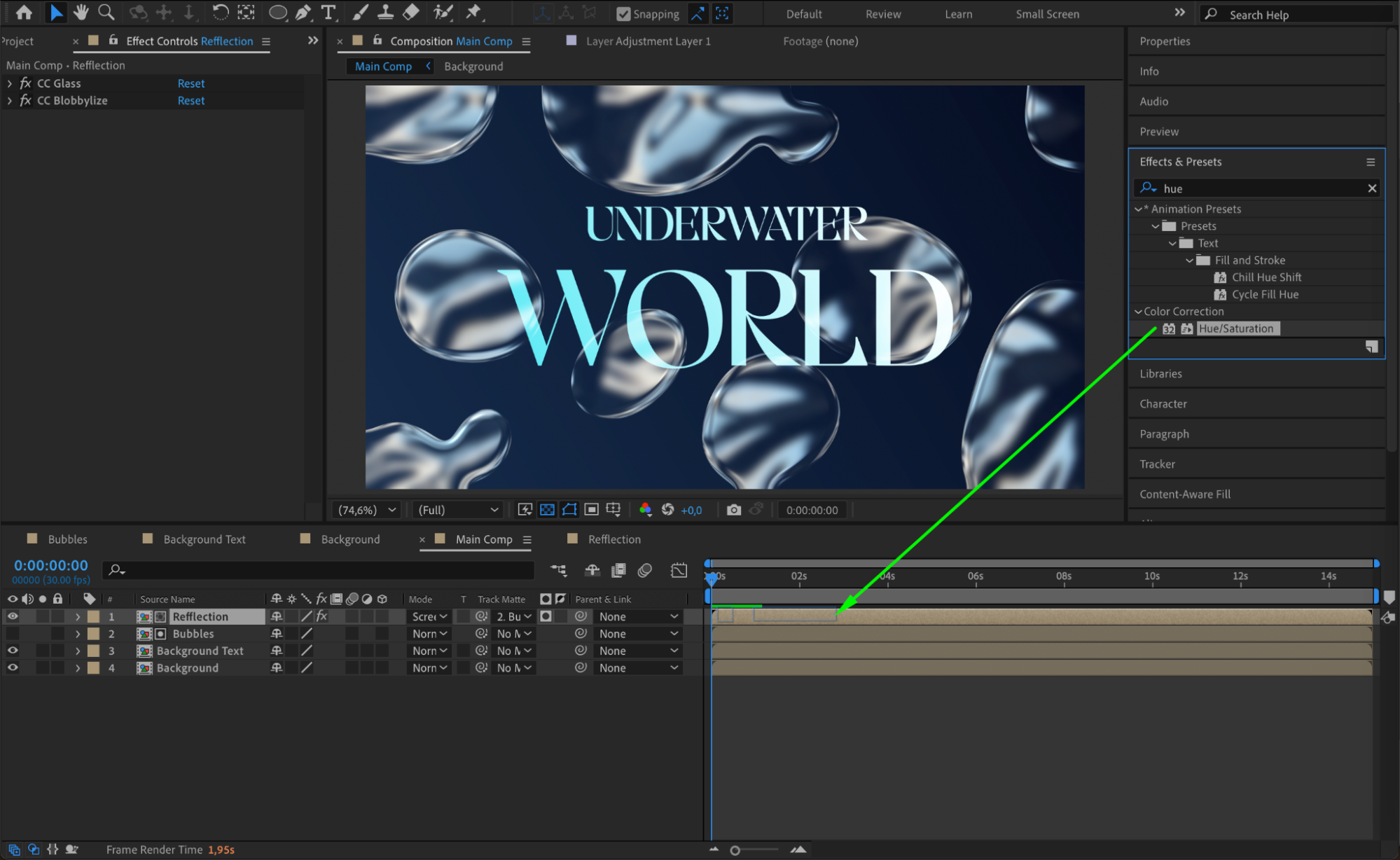
Task: Select the Pen tool
Action: (x=303, y=12)
